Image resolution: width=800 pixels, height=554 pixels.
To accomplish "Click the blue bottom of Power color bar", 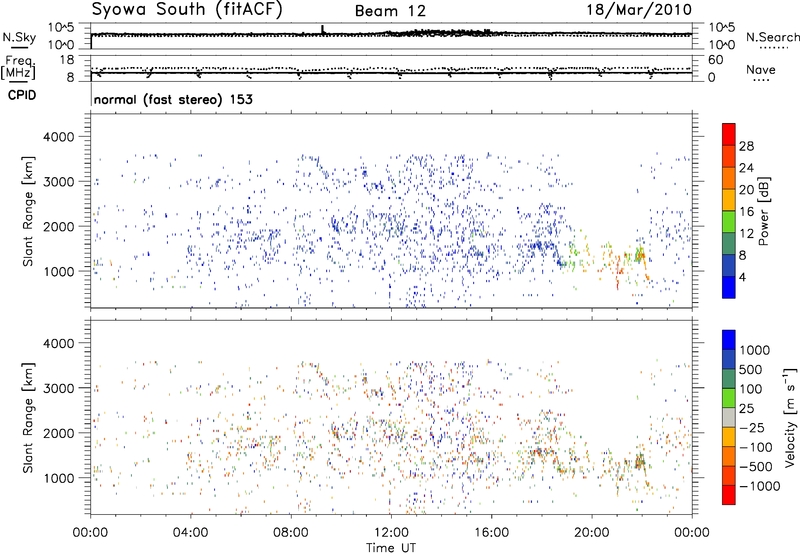I will [x=729, y=287].
